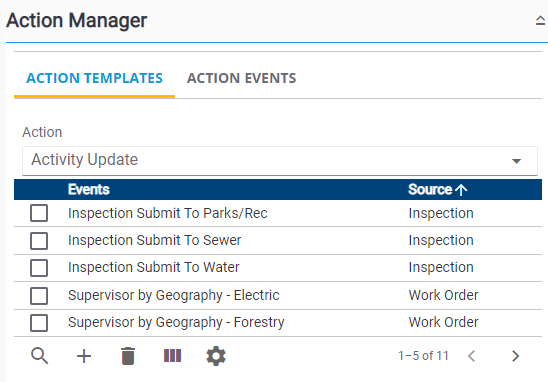Sort by Events column header
The width and height of the screenshot is (548, 382).
pos(89,189)
